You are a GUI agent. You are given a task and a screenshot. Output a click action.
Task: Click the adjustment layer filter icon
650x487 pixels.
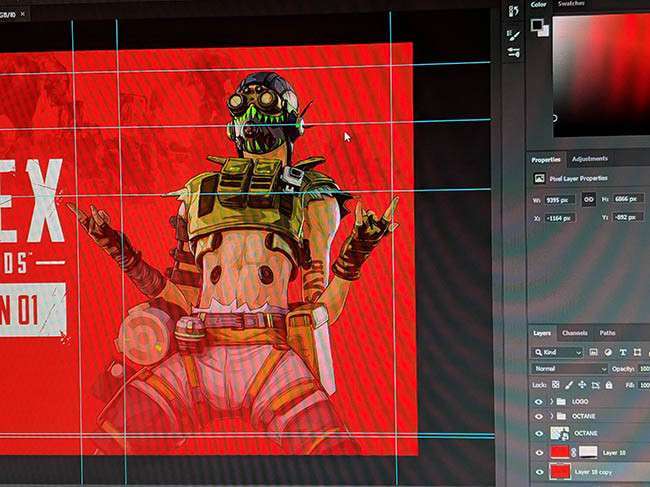(608, 352)
